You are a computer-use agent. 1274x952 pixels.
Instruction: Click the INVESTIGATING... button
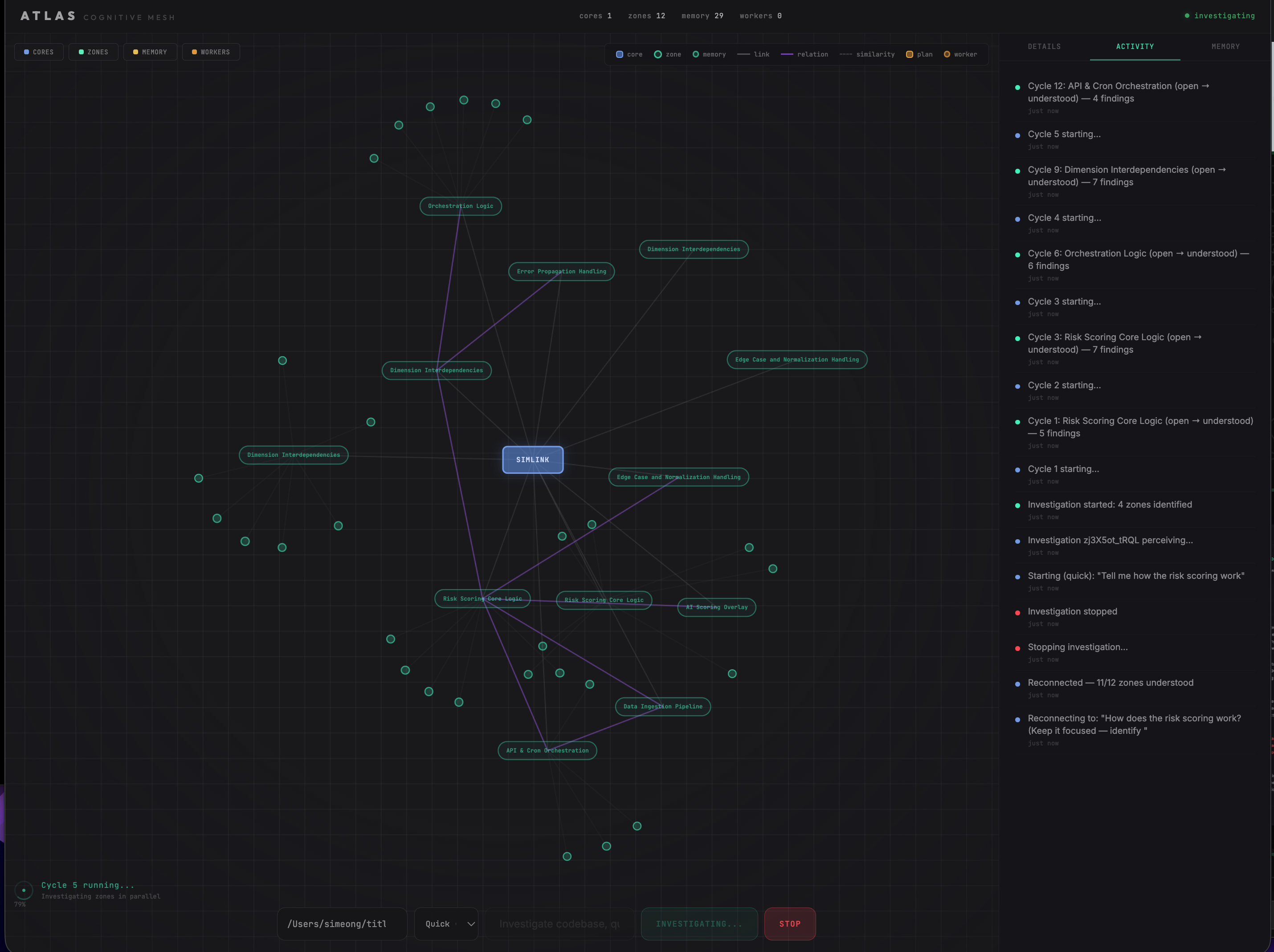[x=698, y=924]
